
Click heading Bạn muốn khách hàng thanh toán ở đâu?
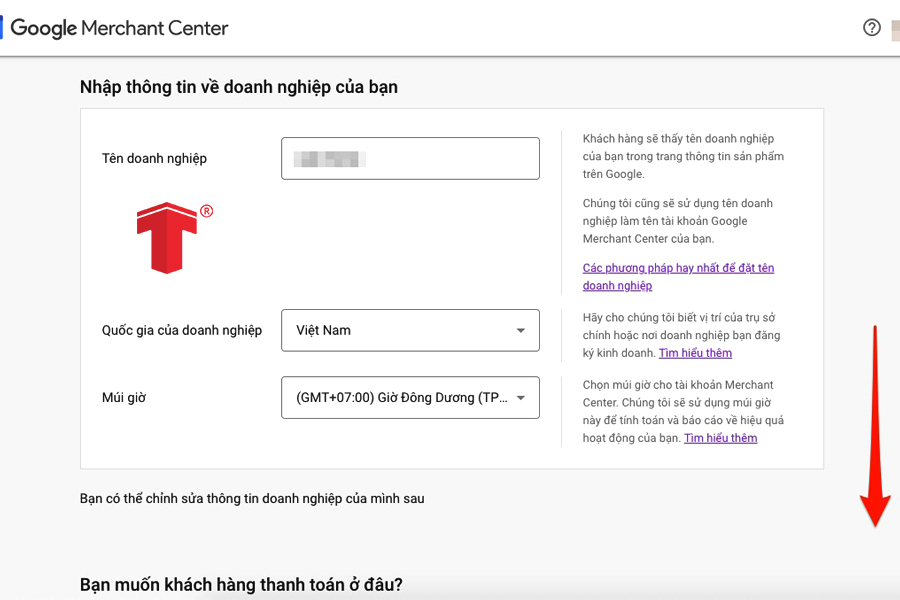tap(241, 584)
